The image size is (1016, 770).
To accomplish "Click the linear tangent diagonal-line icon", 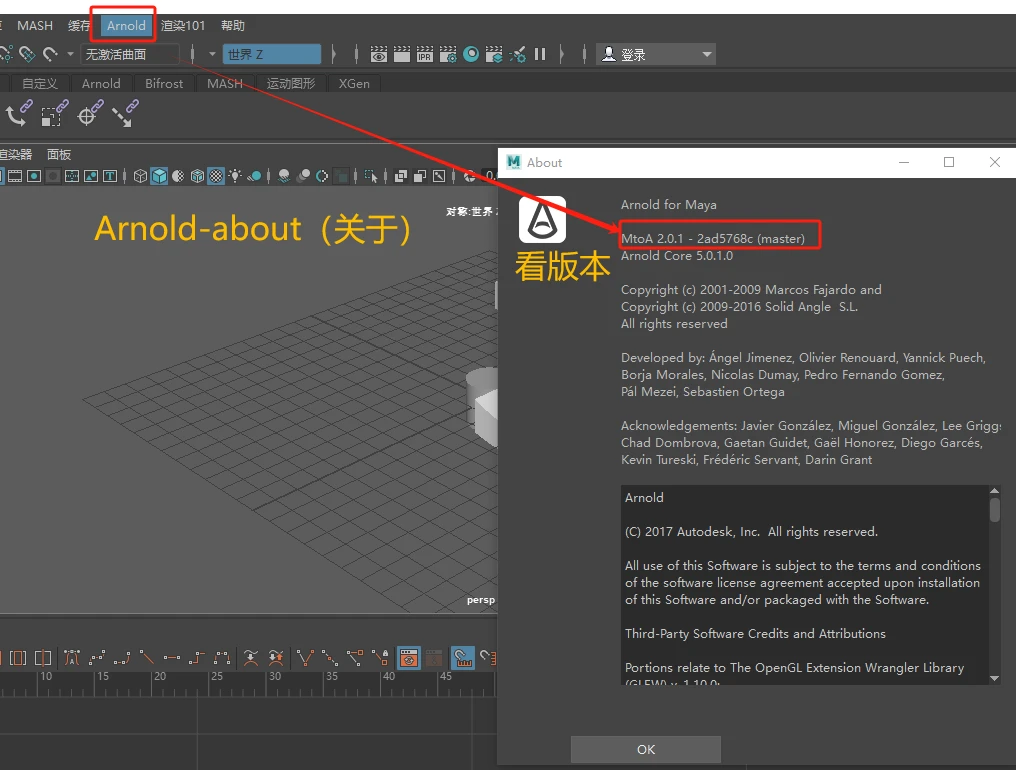I will click(147, 658).
